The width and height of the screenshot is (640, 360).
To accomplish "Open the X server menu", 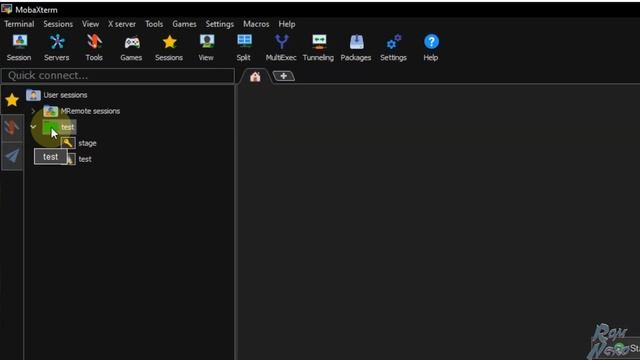I will (122, 24).
